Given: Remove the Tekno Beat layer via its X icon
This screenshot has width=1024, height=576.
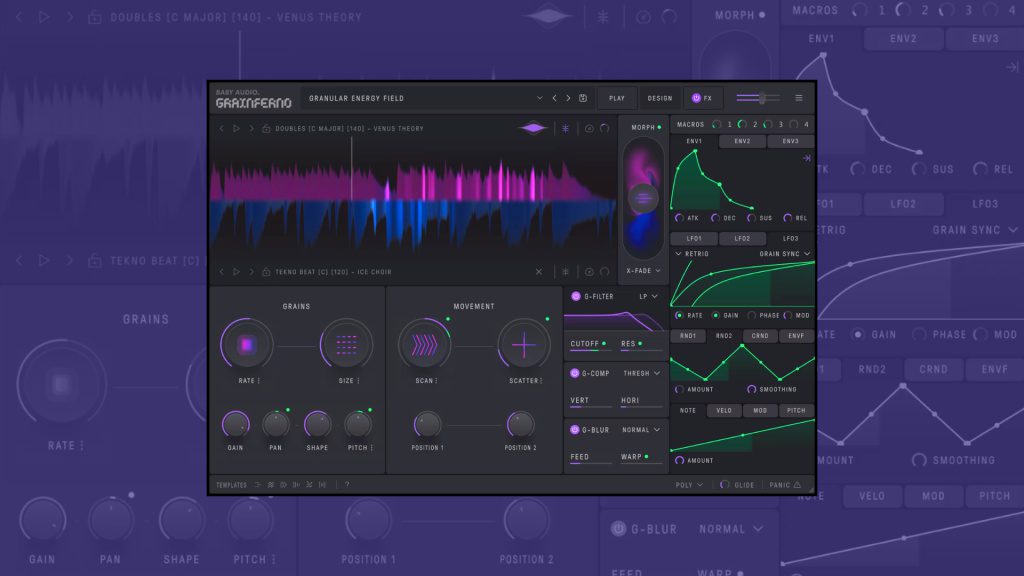Looking at the screenshot, I should (539, 272).
